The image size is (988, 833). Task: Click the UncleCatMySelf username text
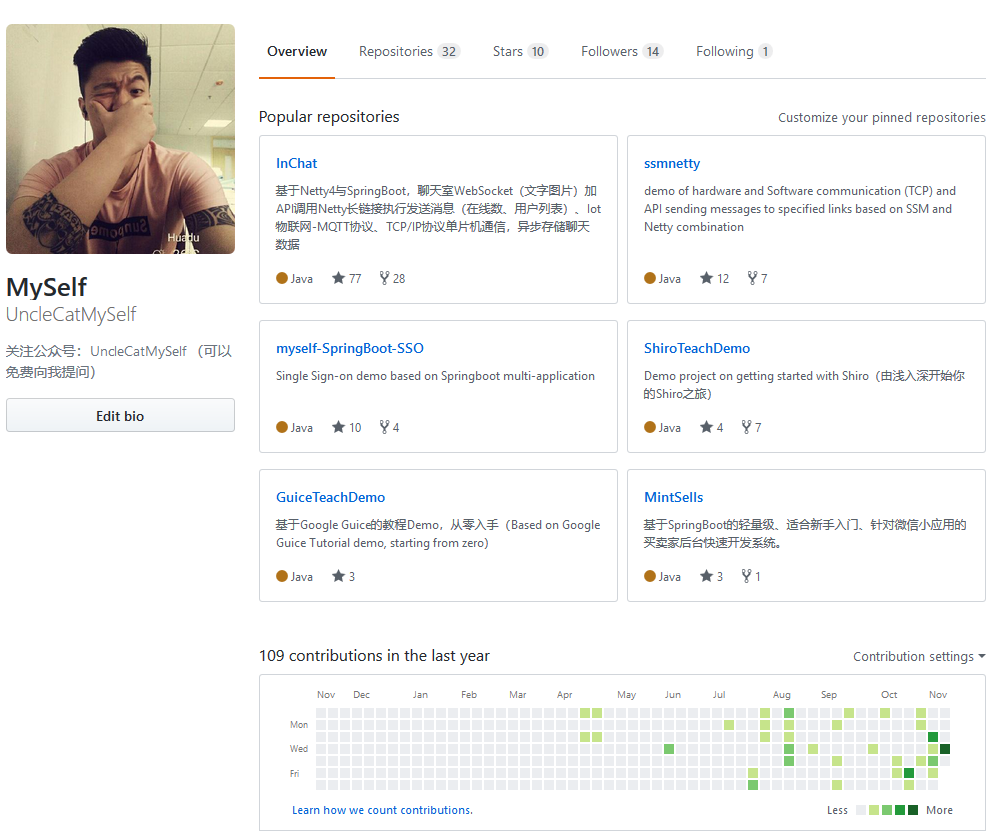point(71,314)
